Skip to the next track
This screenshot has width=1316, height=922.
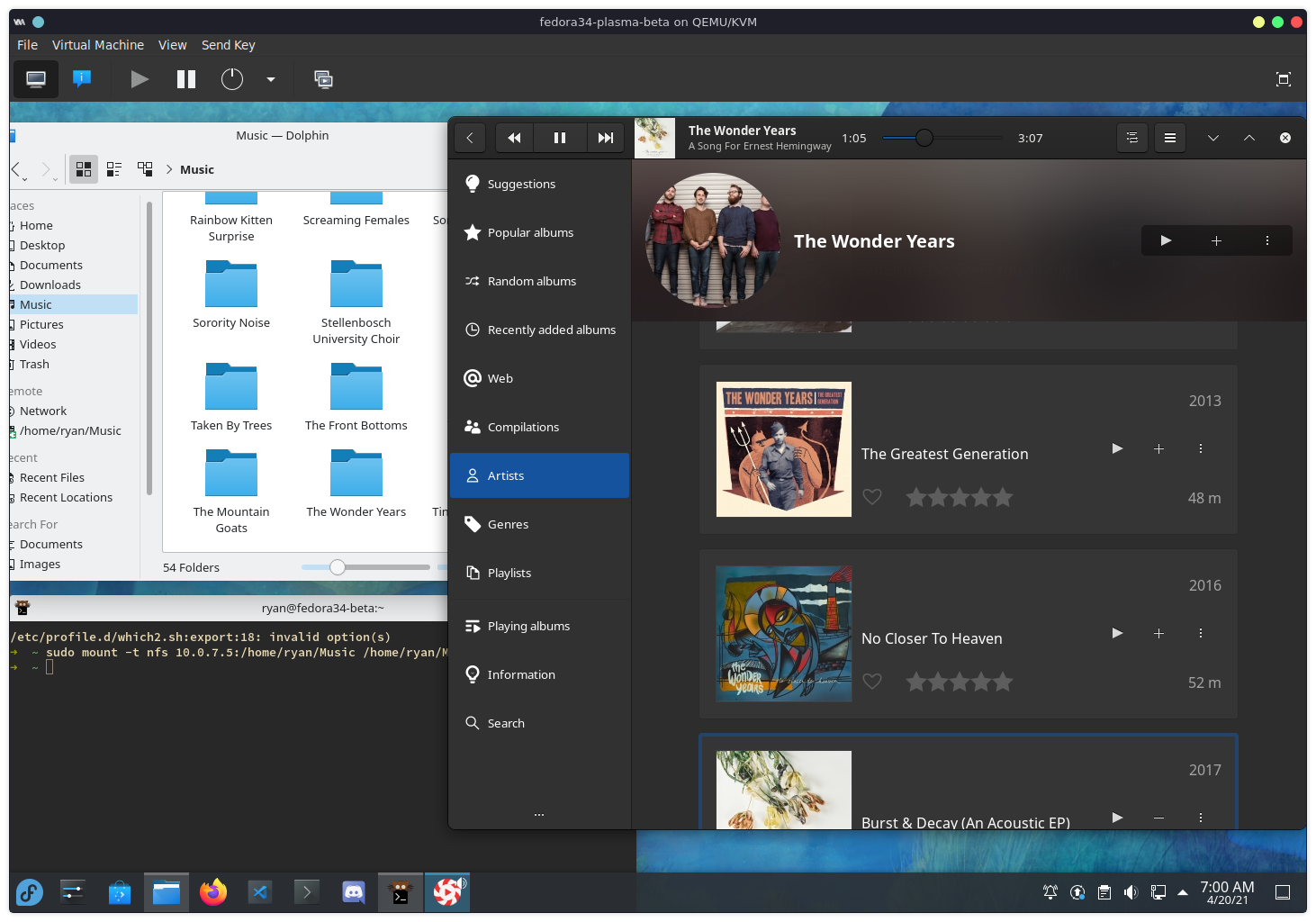(606, 138)
